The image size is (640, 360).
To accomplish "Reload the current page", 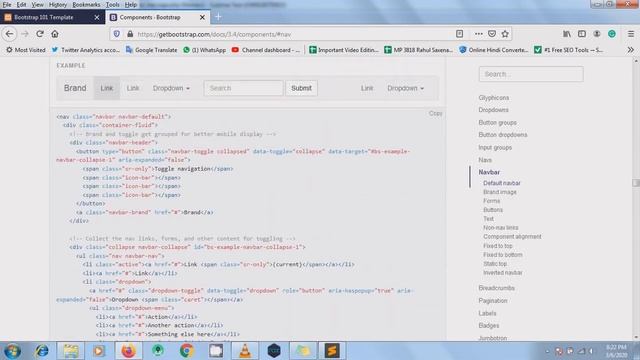I will (40, 34).
